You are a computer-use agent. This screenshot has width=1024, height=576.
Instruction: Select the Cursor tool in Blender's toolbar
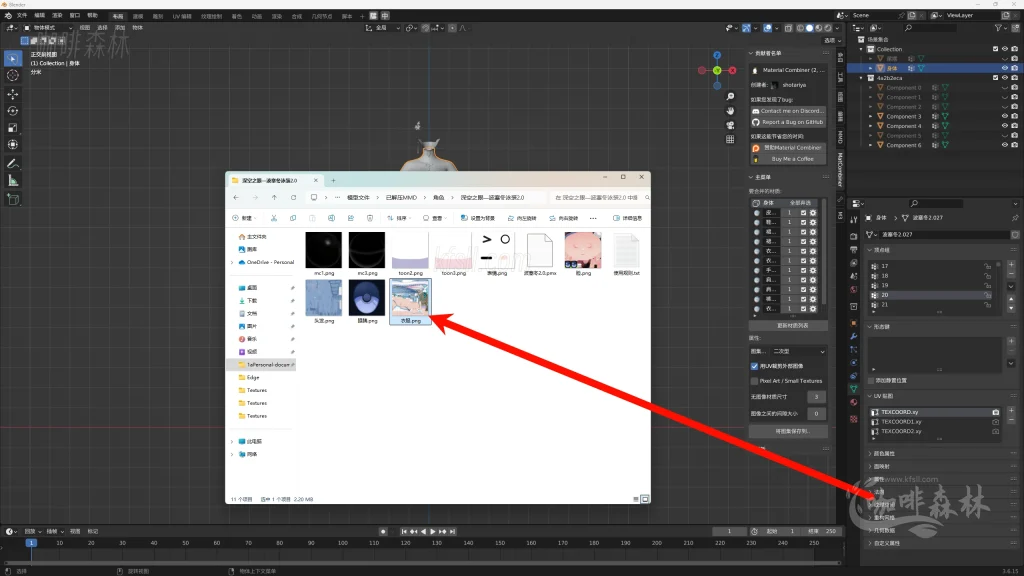(12, 76)
